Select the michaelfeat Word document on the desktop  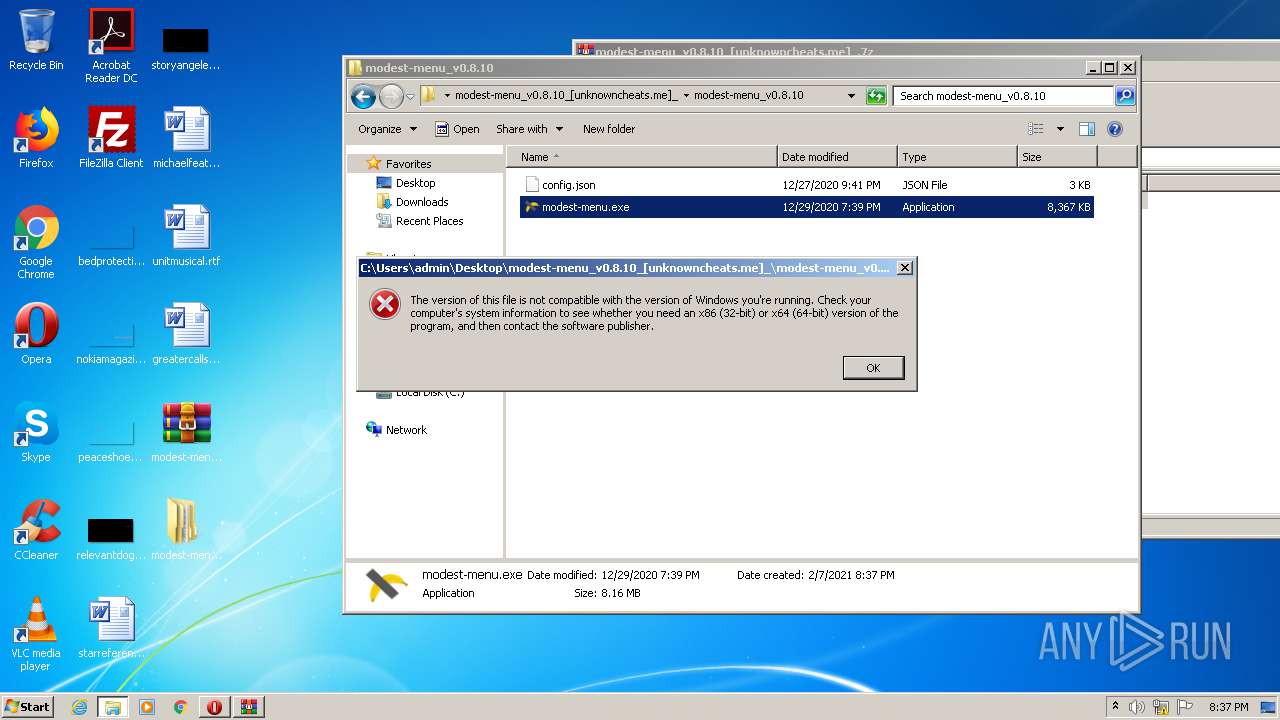click(186, 138)
